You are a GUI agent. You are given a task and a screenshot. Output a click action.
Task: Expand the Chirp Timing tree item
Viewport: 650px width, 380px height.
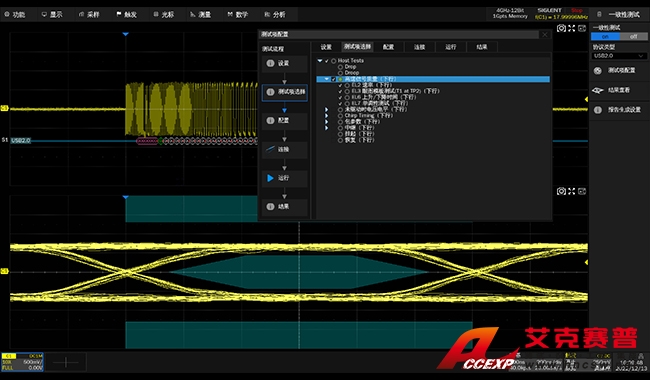coord(327,116)
